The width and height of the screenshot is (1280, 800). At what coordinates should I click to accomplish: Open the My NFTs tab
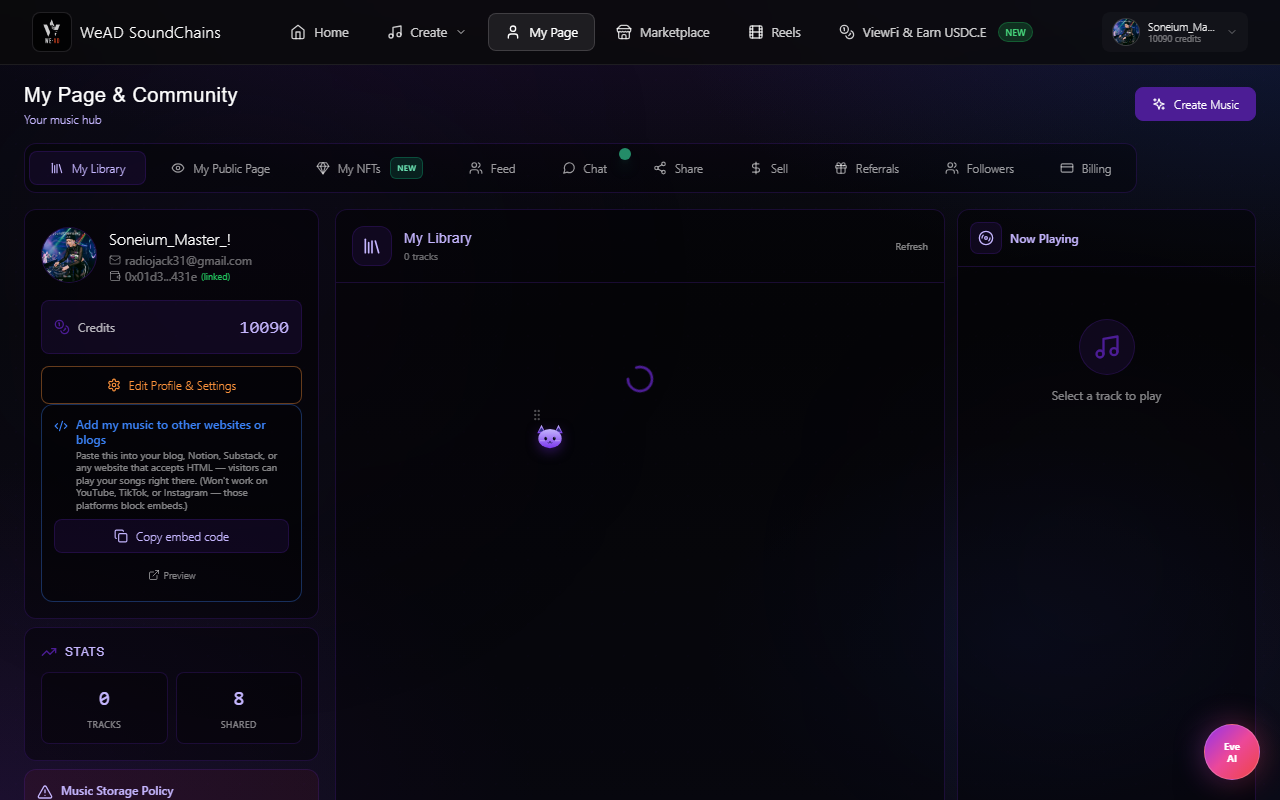(369, 168)
